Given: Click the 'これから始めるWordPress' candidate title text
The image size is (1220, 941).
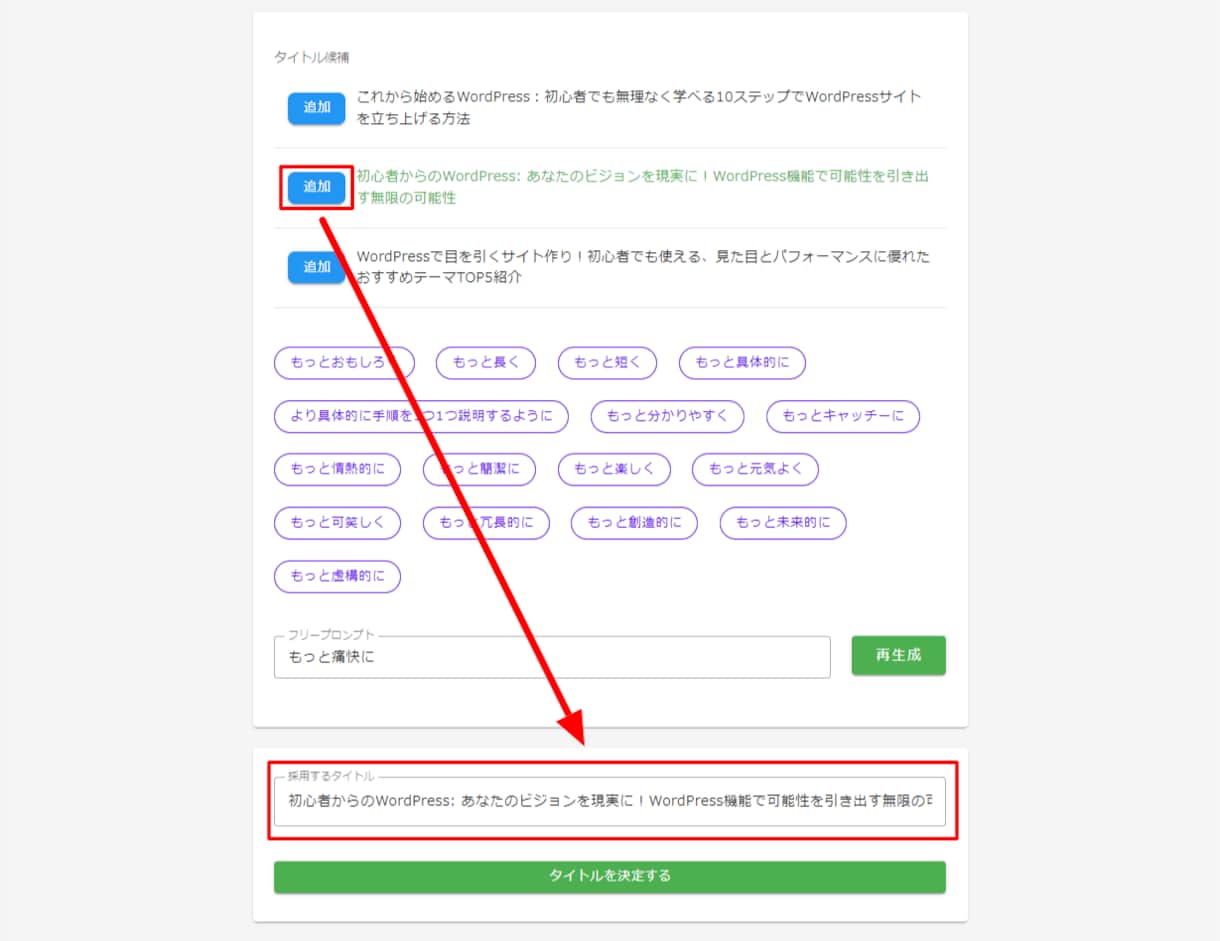Looking at the screenshot, I should pyautogui.click(x=639, y=108).
